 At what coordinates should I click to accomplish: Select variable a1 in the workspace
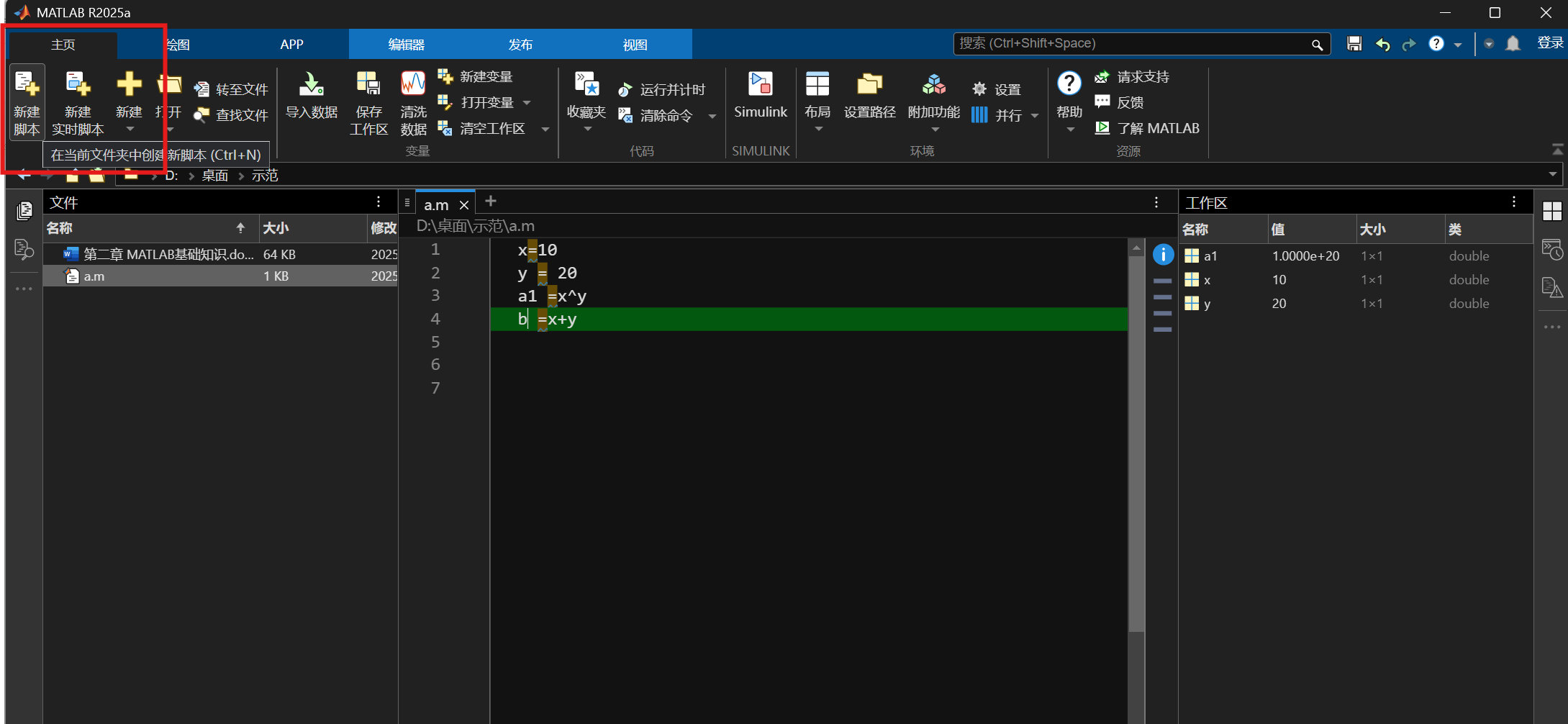1356,256
